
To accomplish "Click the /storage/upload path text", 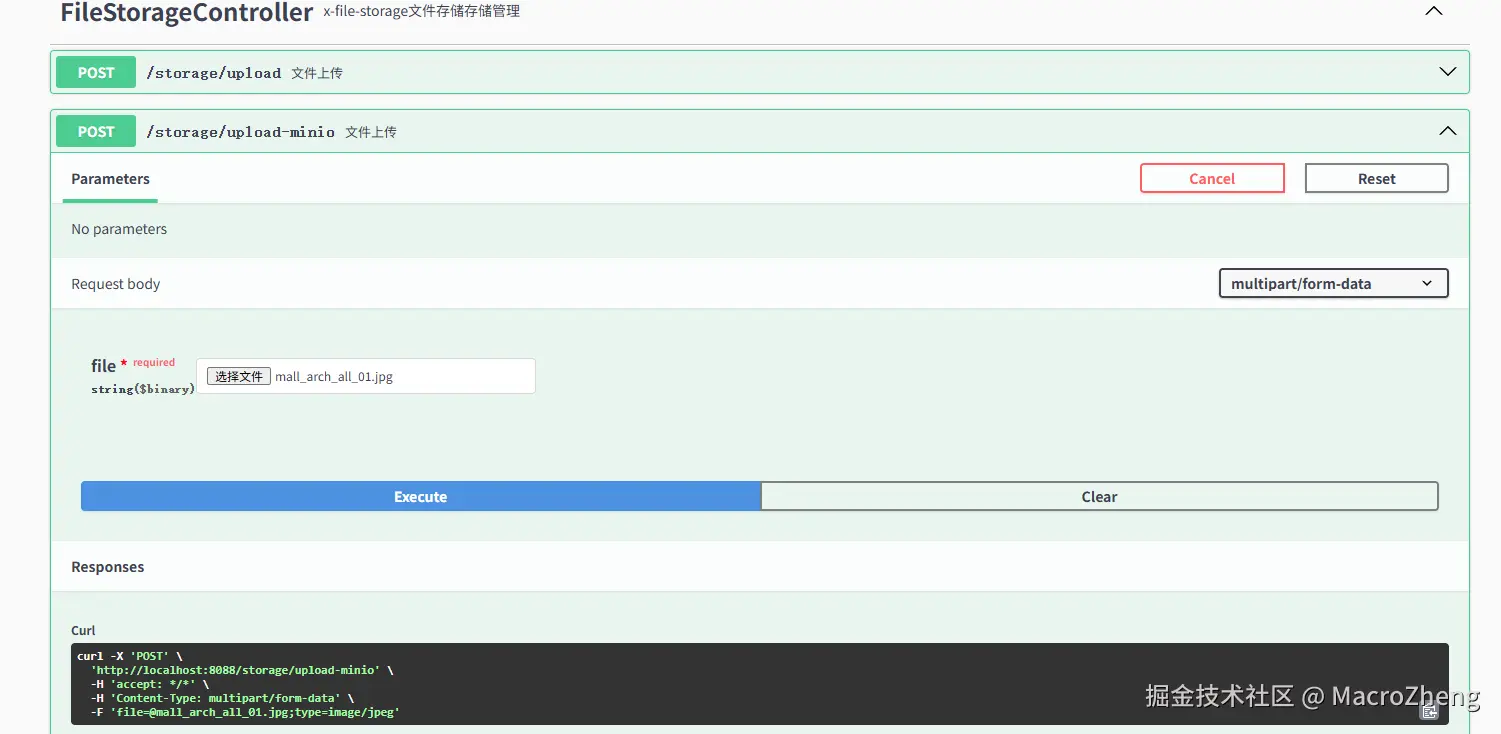I will [x=214, y=73].
